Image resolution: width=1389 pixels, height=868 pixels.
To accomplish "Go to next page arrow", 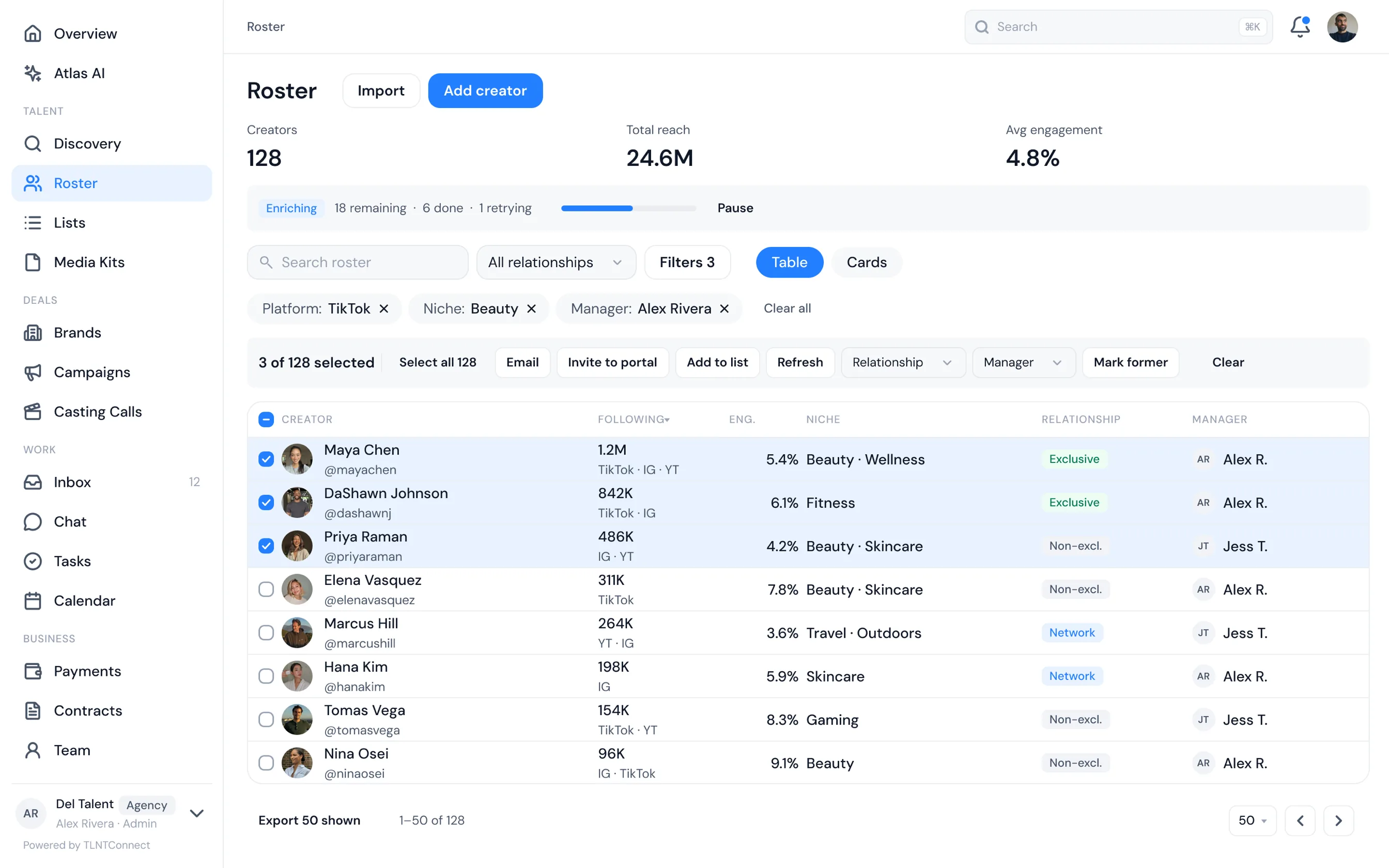I will tap(1338, 820).
